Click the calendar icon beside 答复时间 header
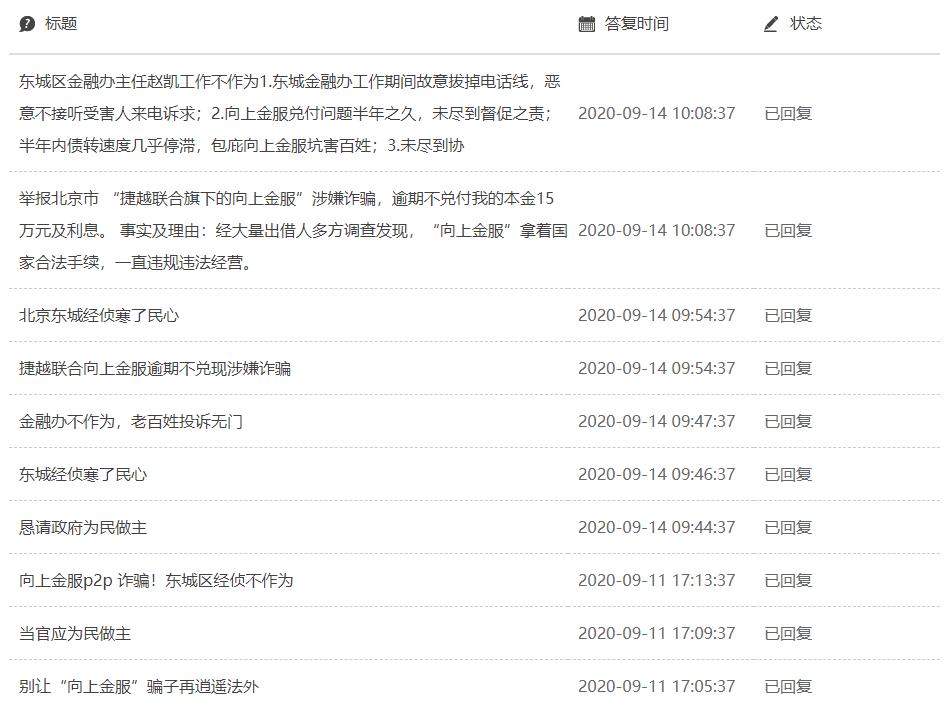947x707 pixels. [x=585, y=23]
